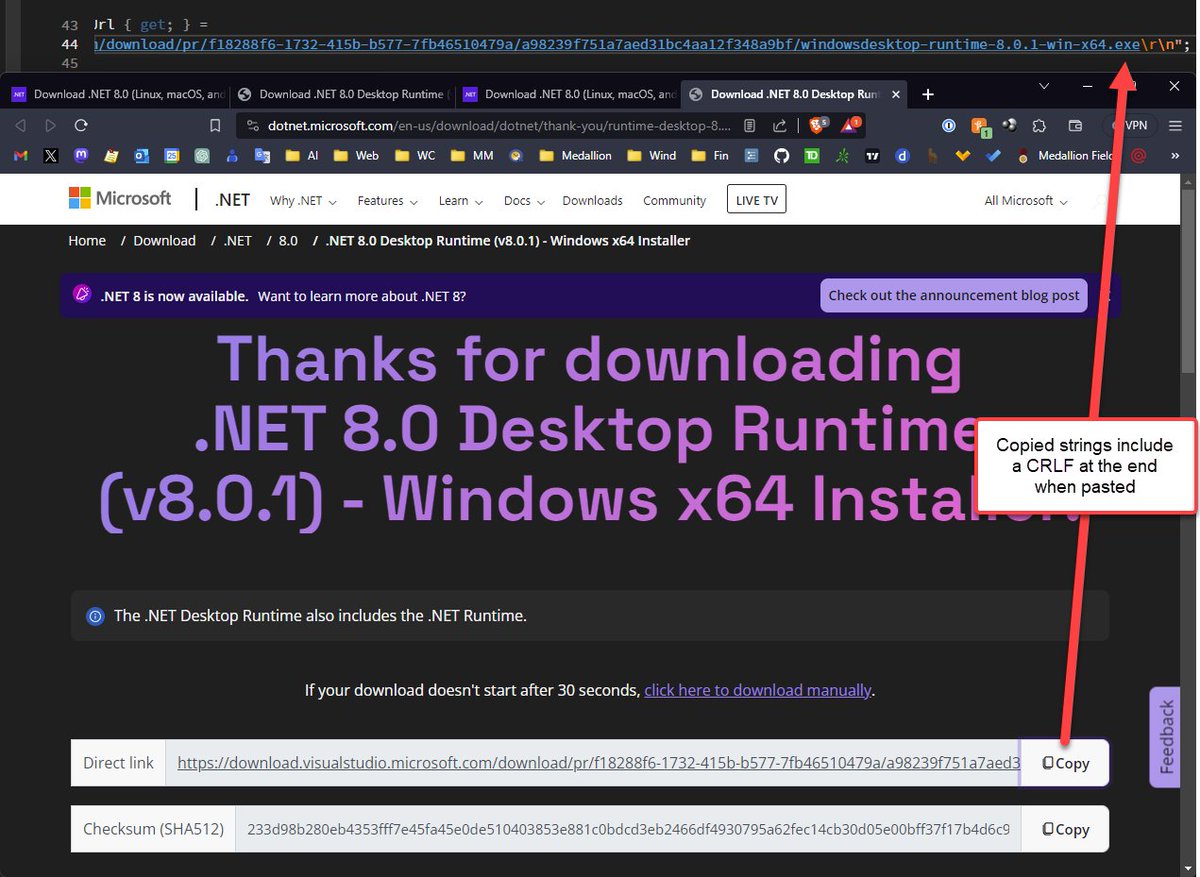This screenshot has height=877, width=1200.
Task: Open the Google Translate bookmark
Action: tap(262, 156)
